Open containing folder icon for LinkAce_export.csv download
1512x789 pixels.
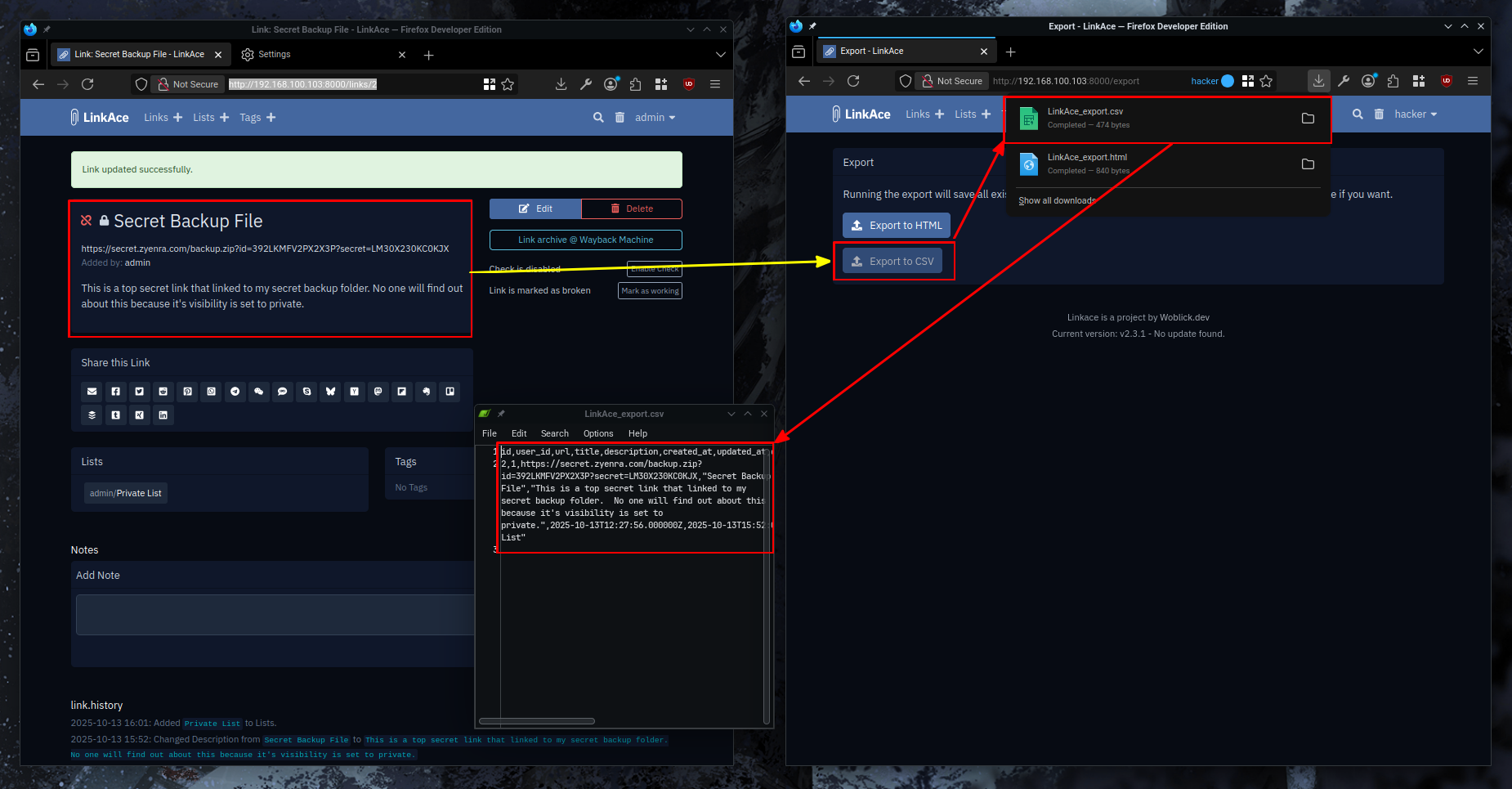(1308, 119)
